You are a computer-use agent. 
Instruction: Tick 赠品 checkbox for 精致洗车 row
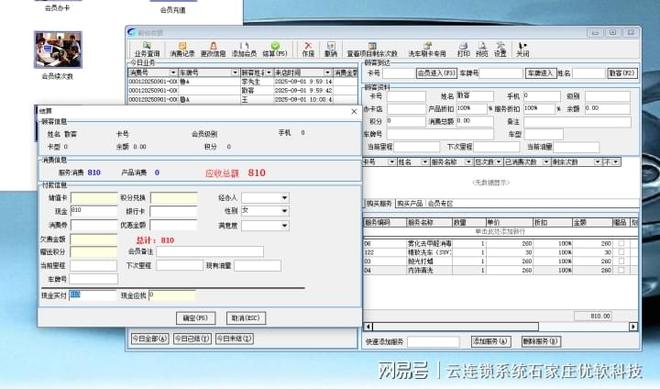pyautogui.click(x=621, y=252)
